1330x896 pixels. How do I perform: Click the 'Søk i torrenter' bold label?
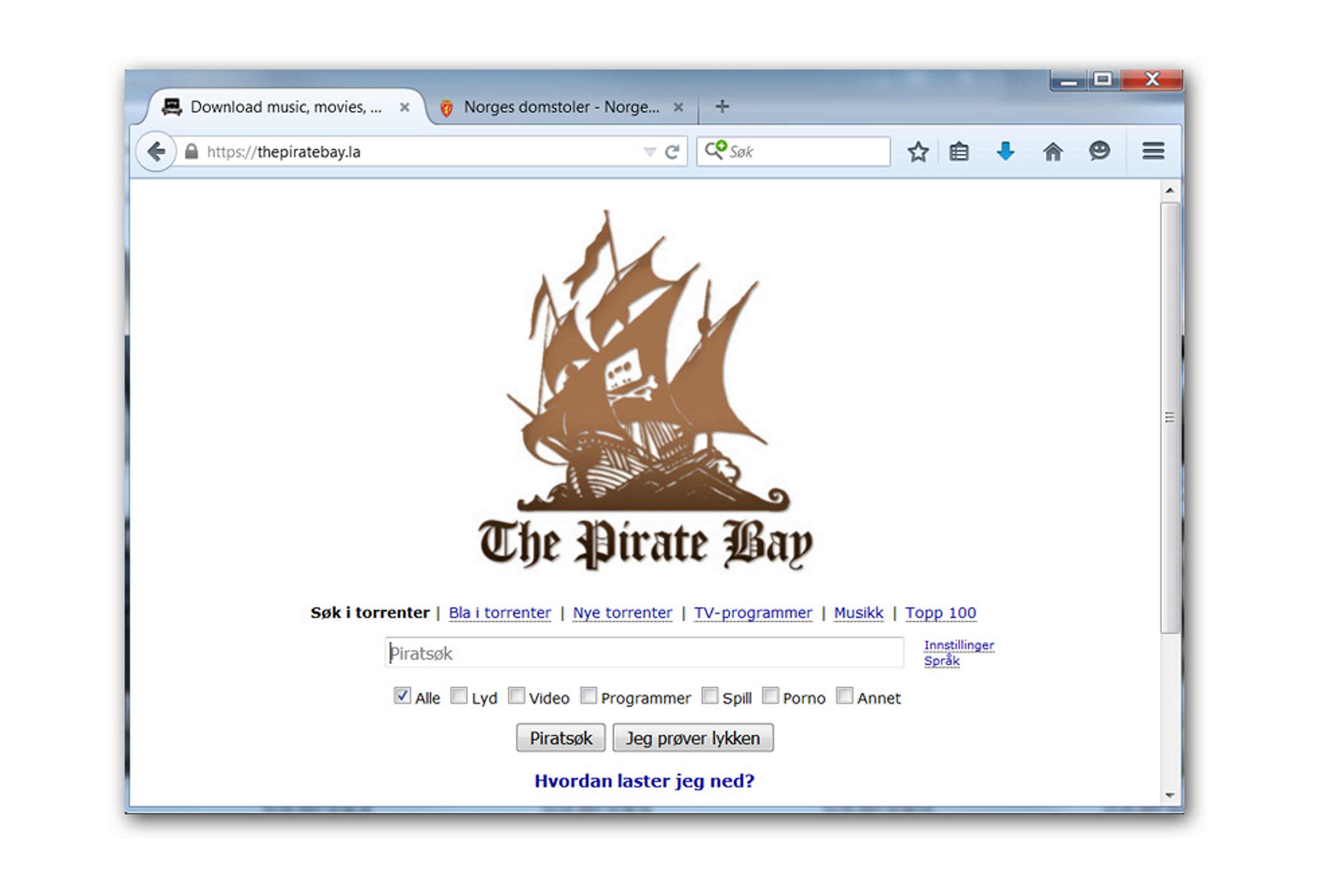coord(370,613)
